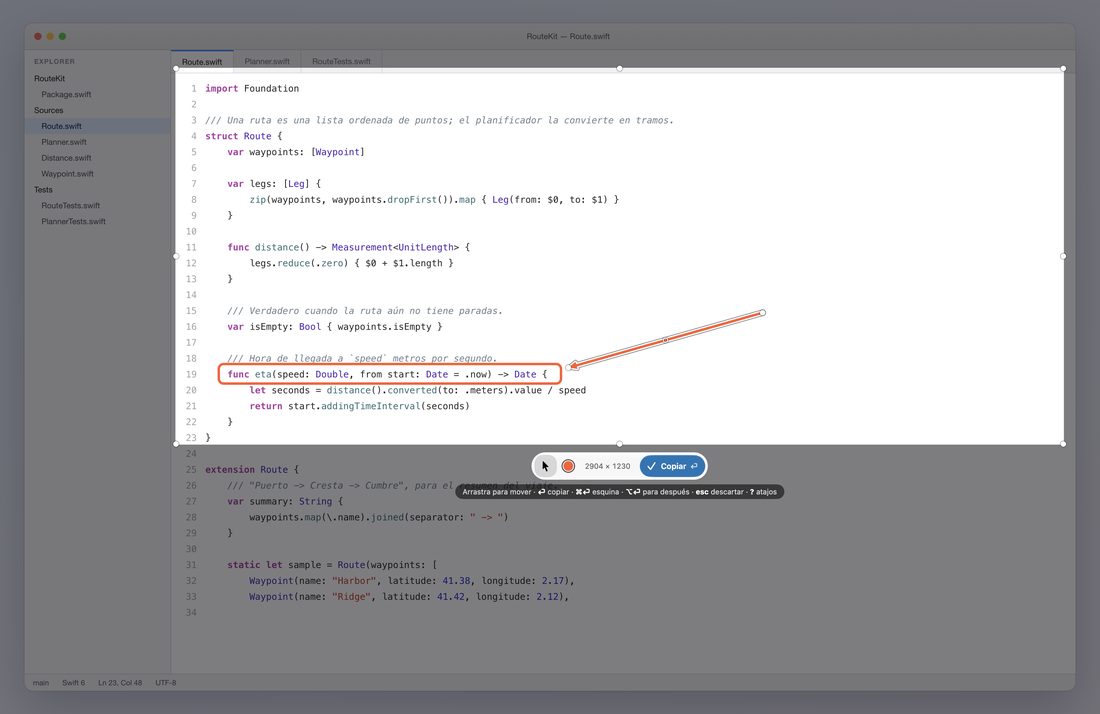Click the bottom-right corner handle of the selection

pyautogui.click(x=1064, y=444)
